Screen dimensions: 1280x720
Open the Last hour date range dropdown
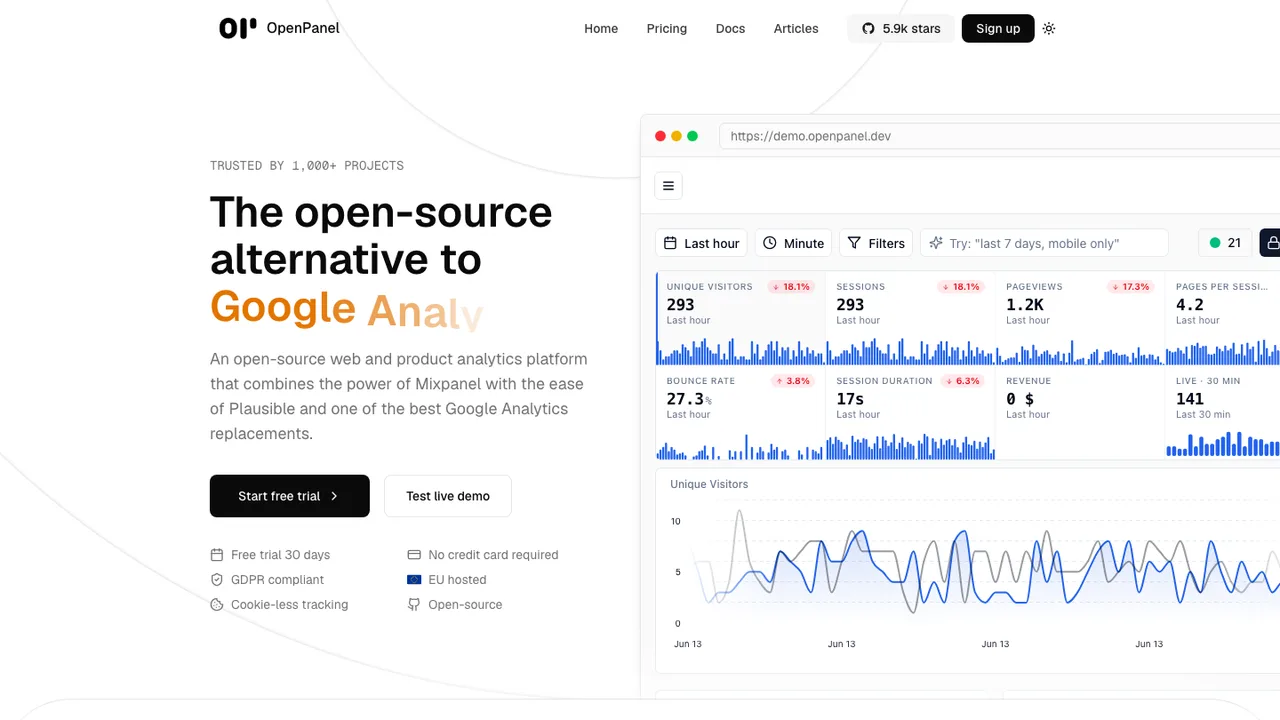pos(701,243)
